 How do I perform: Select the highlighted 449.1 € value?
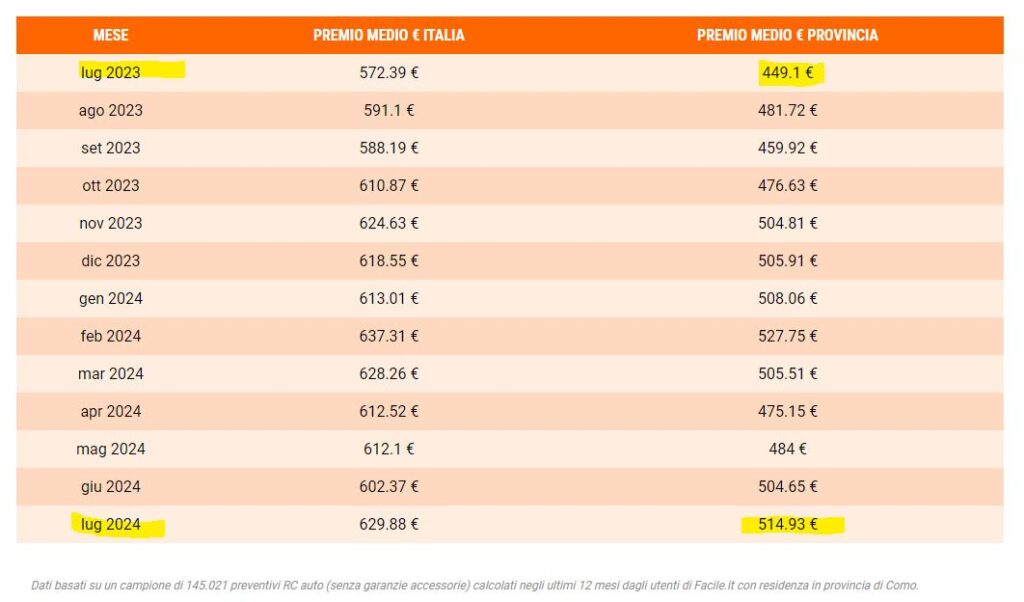(788, 72)
